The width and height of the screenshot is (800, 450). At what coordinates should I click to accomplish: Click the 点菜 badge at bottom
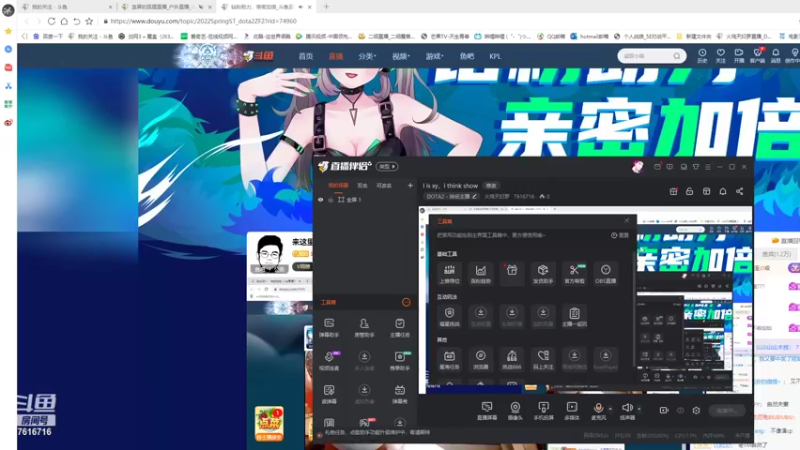(269, 423)
